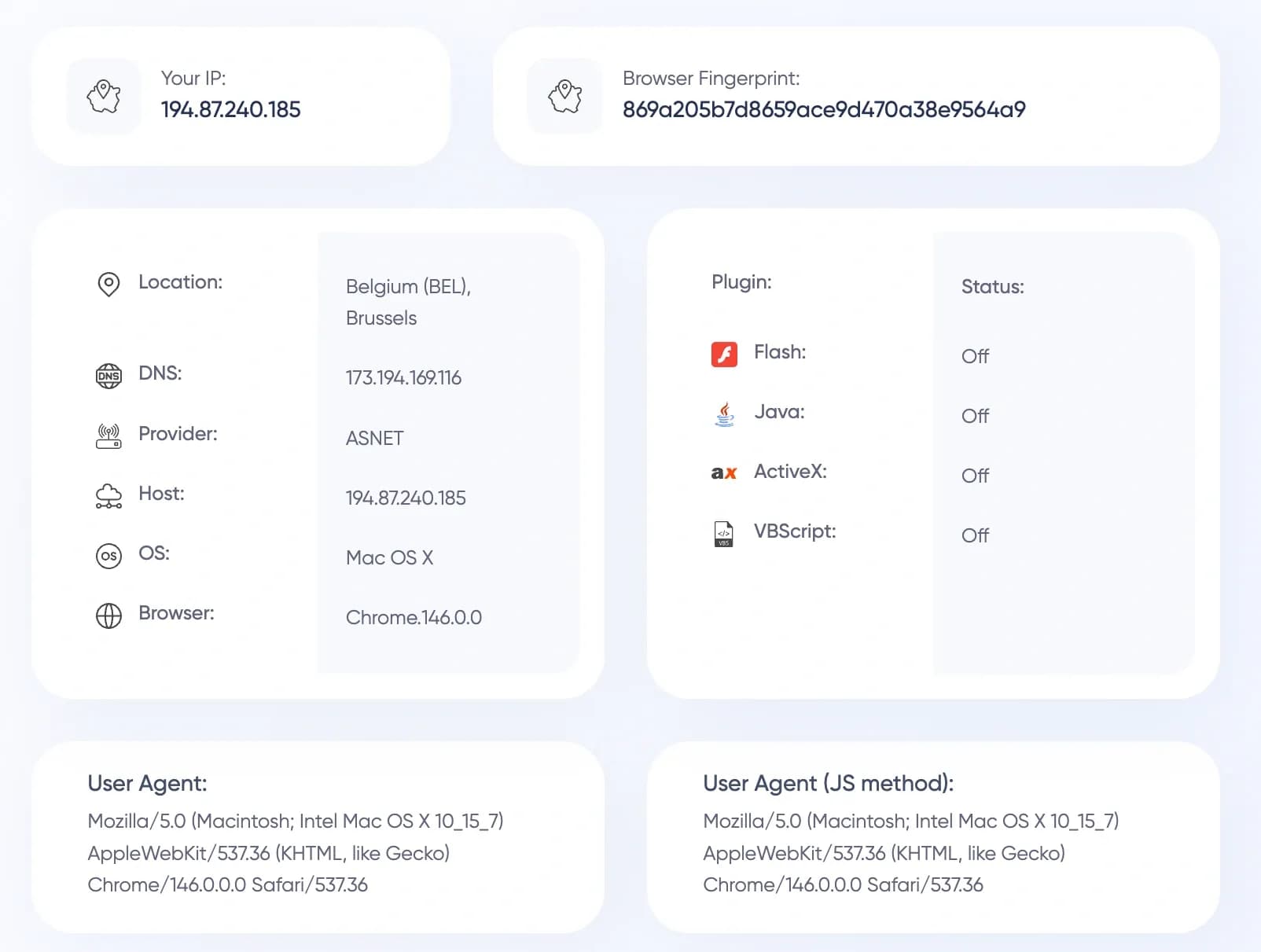
Task: Click the red Flash plugin icon
Action: (x=724, y=355)
